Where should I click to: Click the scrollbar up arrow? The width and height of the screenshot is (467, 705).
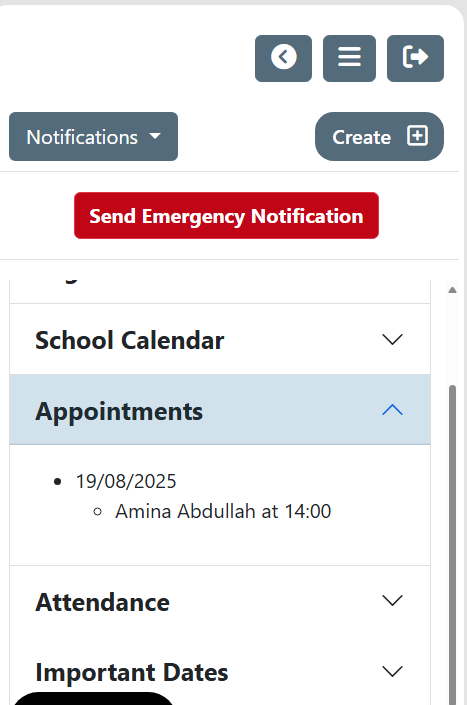pos(453,290)
